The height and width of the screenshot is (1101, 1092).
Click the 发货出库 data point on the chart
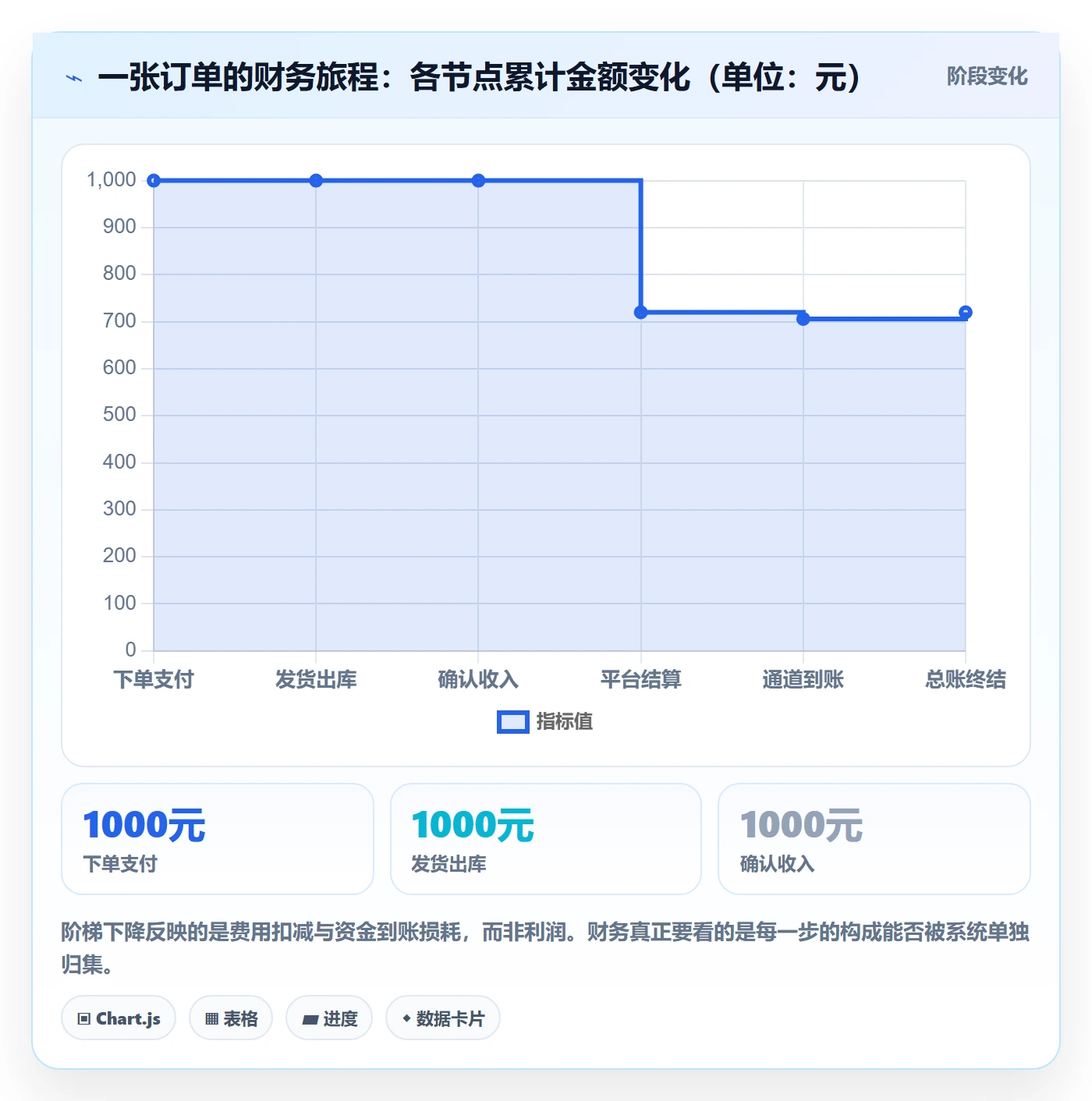(316, 181)
